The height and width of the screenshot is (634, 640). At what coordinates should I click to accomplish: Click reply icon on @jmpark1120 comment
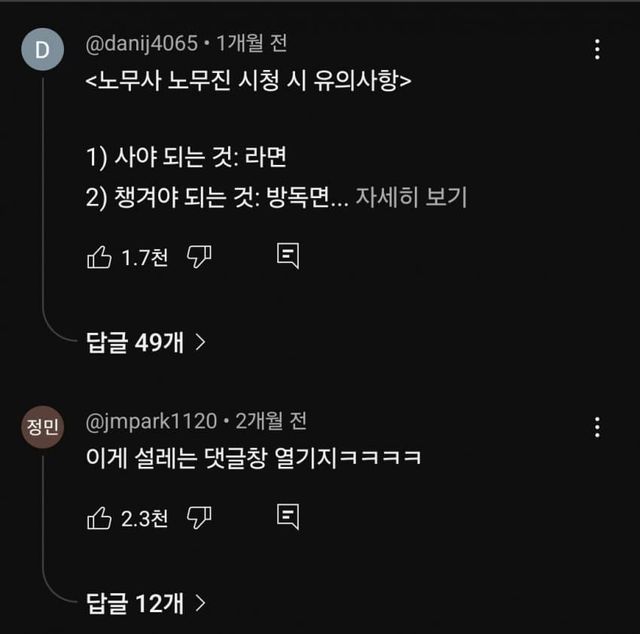[288, 517]
